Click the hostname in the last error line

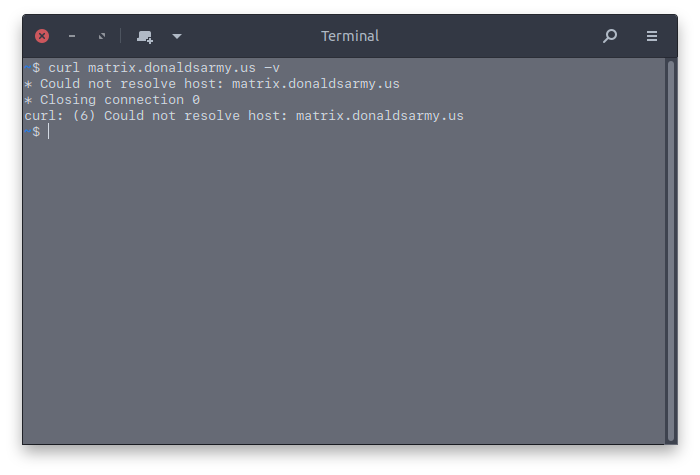click(x=380, y=116)
